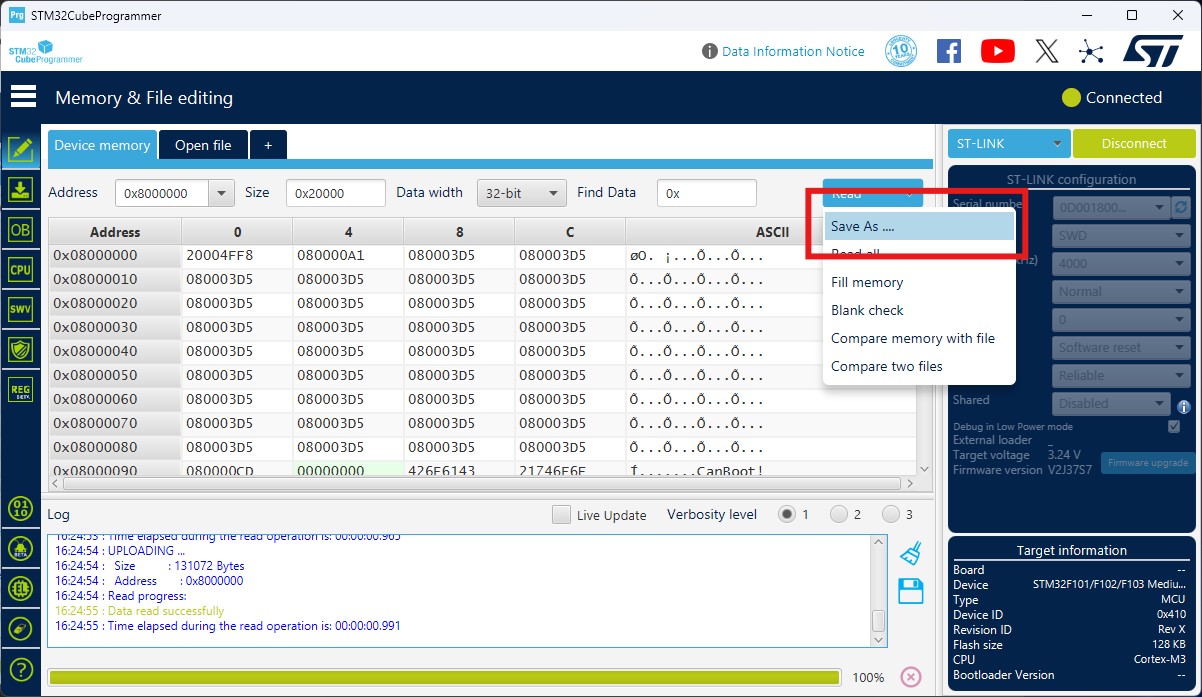Select verbosity level 2

[839, 514]
